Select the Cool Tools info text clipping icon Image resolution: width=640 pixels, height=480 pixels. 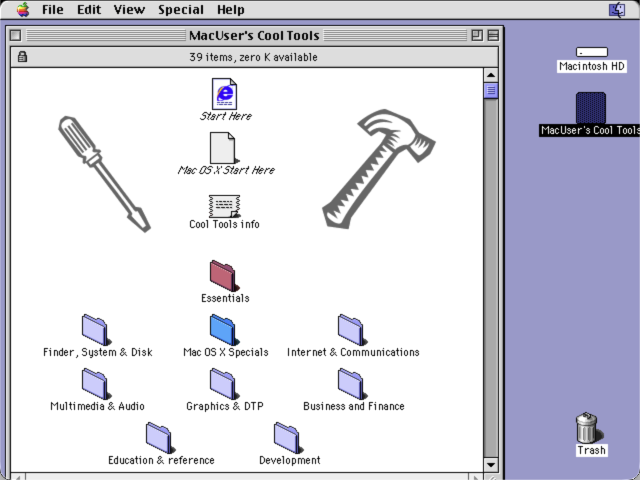[x=224, y=207]
